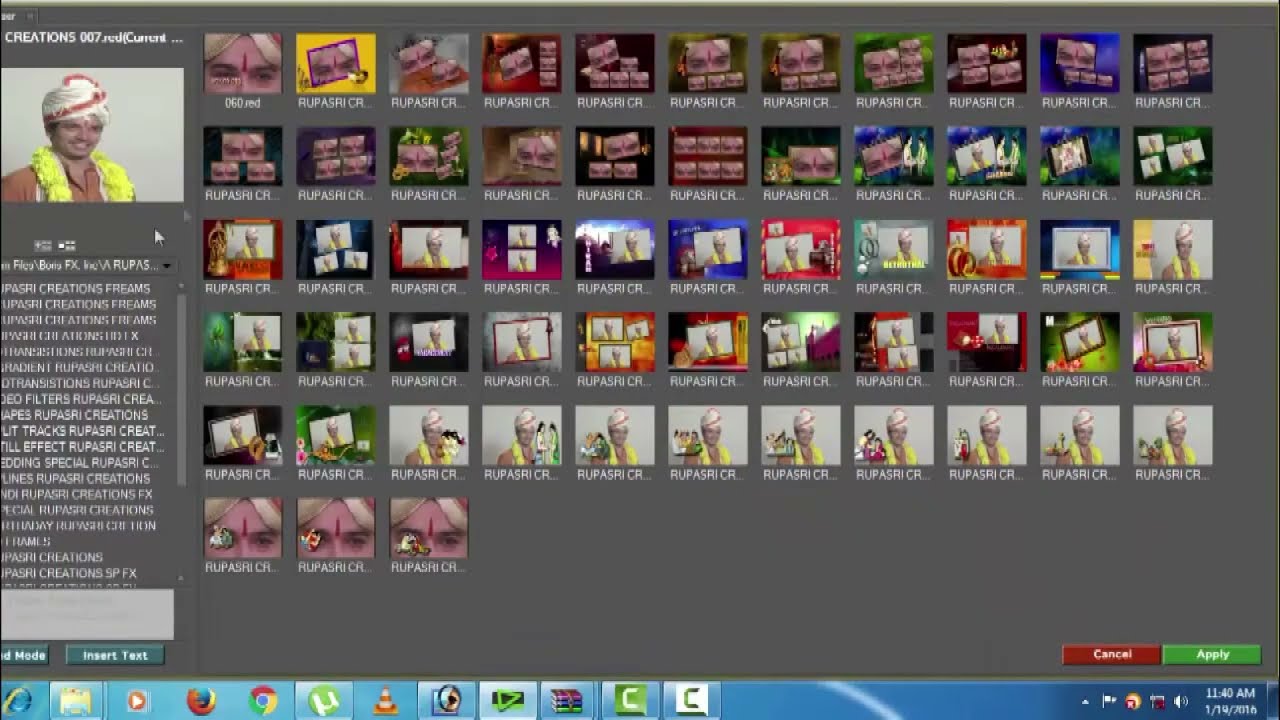The image size is (1280, 720).
Task: Open Action Center flag icon
Action: [x=1109, y=701]
